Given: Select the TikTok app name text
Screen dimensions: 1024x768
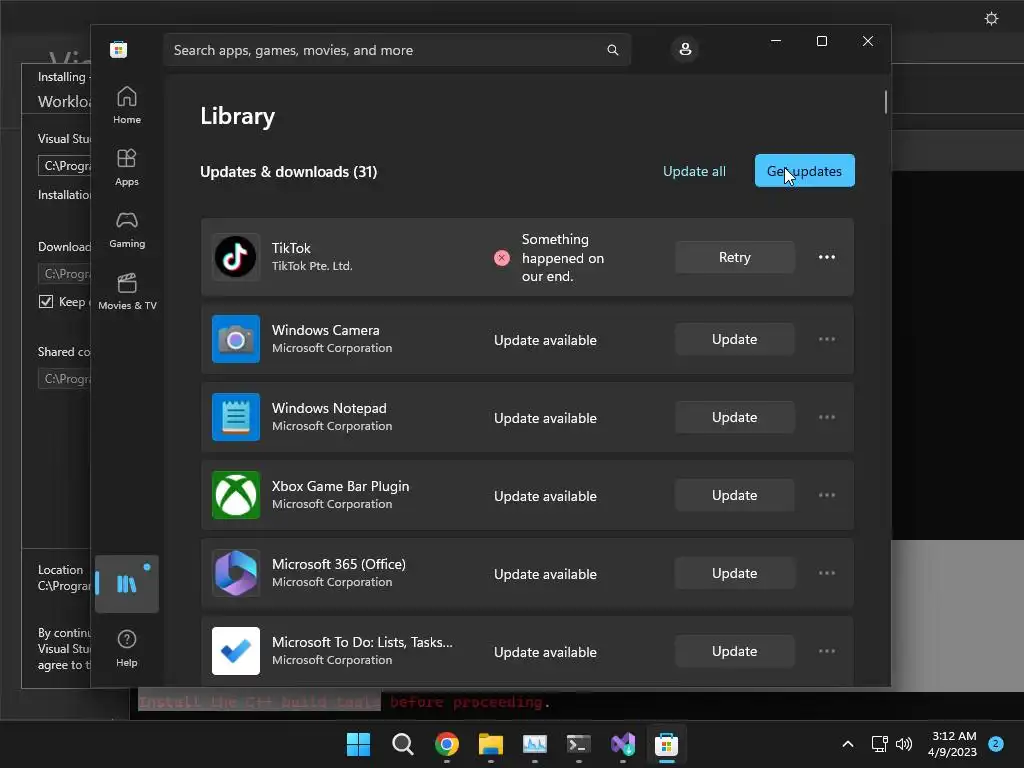Looking at the screenshot, I should [291, 248].
